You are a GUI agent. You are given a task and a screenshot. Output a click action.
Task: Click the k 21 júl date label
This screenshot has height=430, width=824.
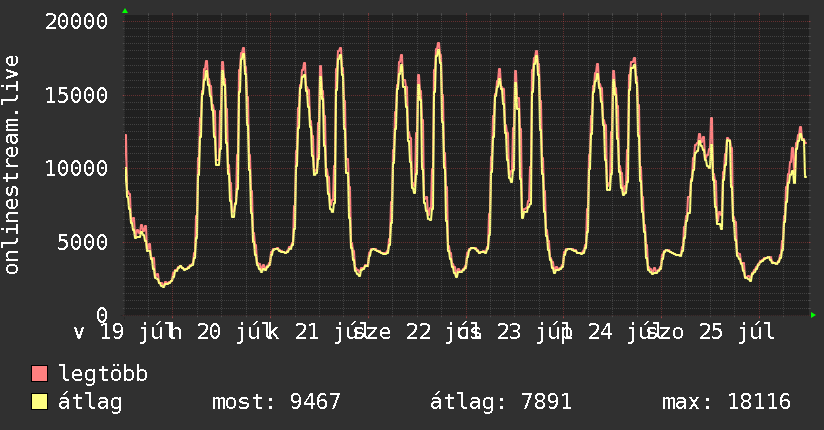tap(317, 332)
